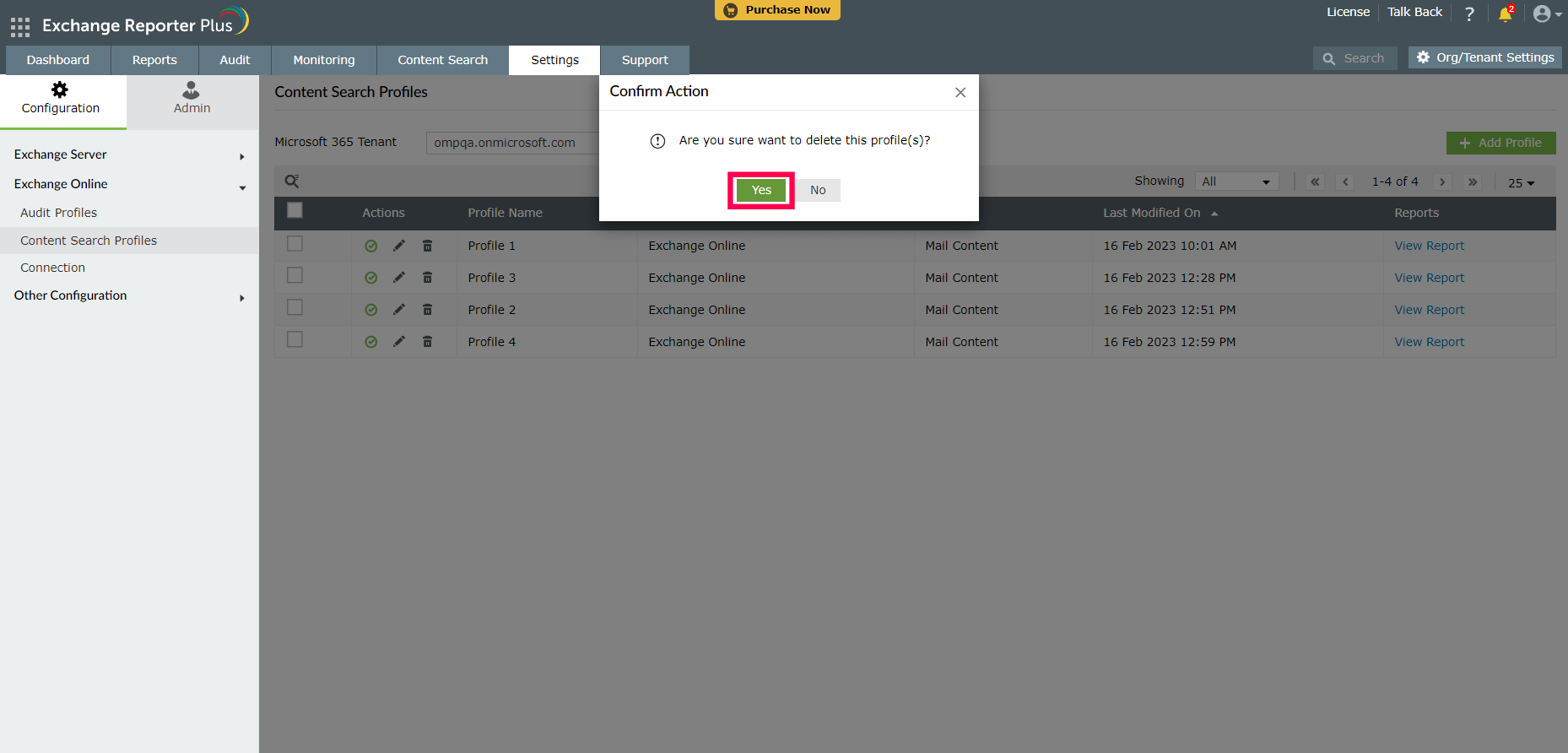This screenshot has width=1568, height=753.
Task: Switch to the Monitoring tab
Action: pyautogui.click(x=324, y=60)
